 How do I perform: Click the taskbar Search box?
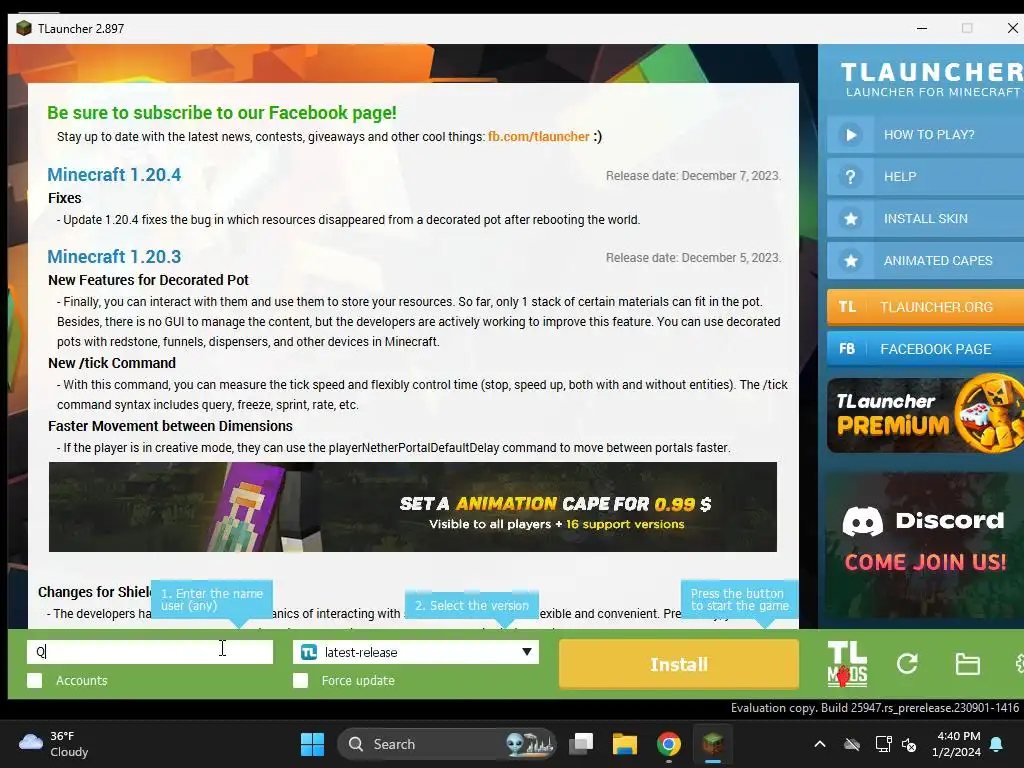446,744
